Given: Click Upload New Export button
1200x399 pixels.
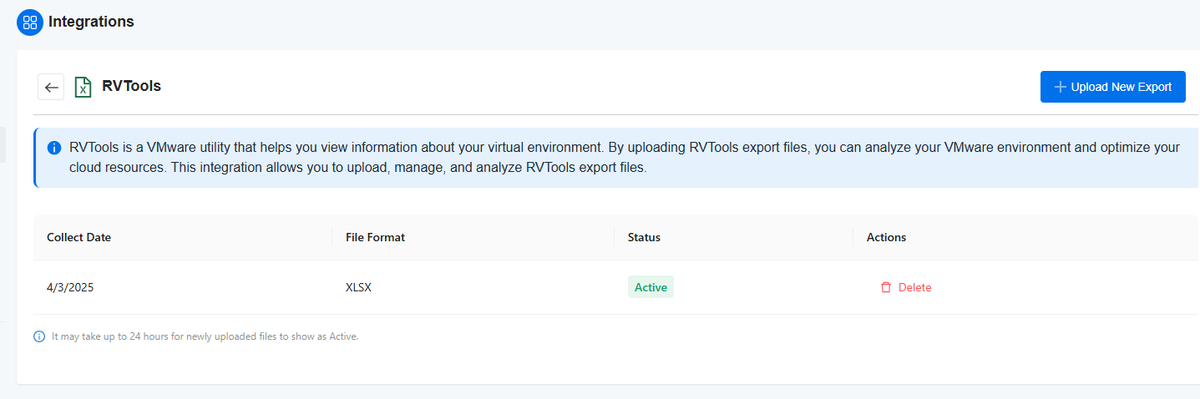Looking at the screenshot, I should tap(1113, 87).
